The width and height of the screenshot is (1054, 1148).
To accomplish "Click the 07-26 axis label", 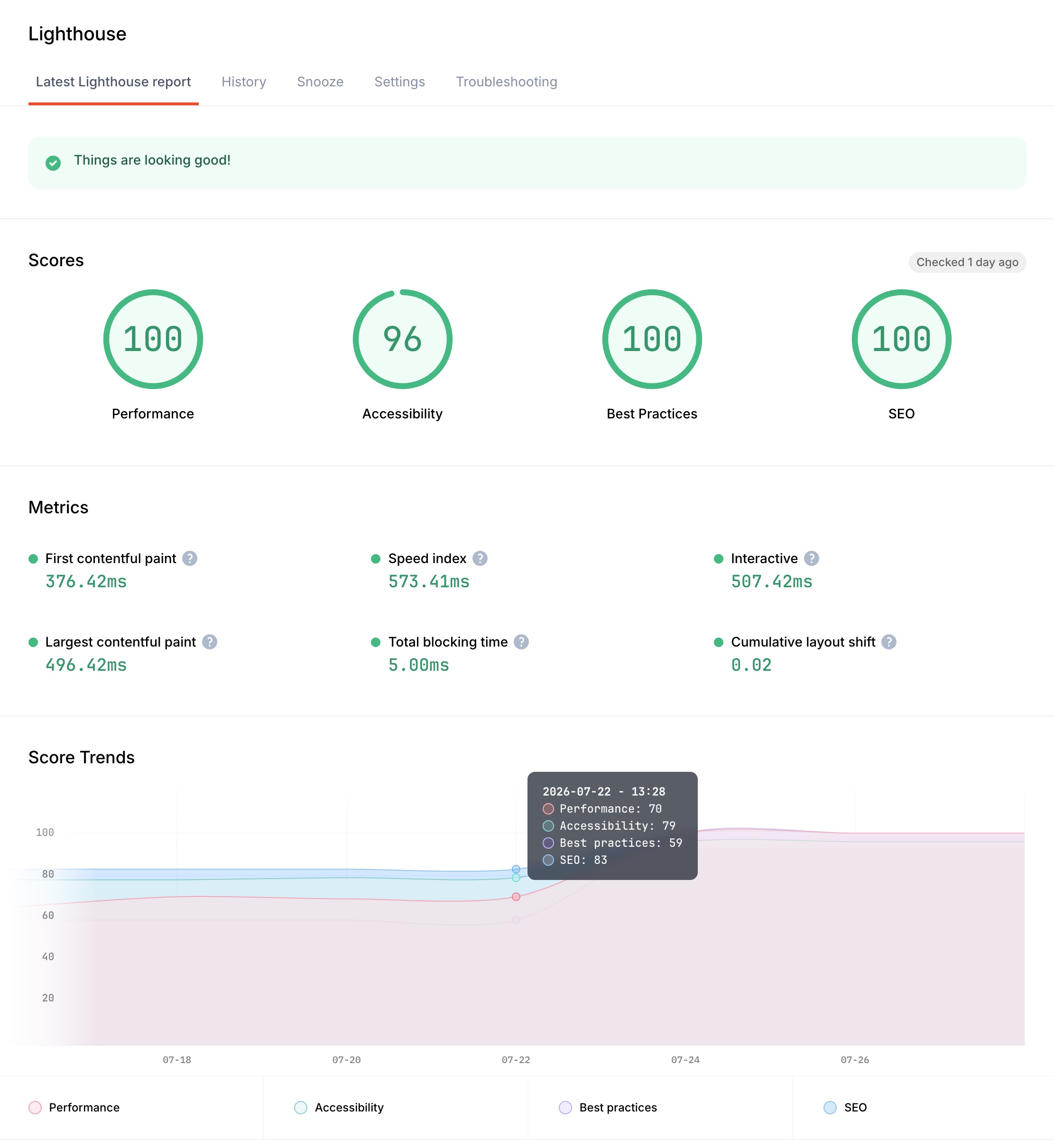I will (x=854, y=1060).
